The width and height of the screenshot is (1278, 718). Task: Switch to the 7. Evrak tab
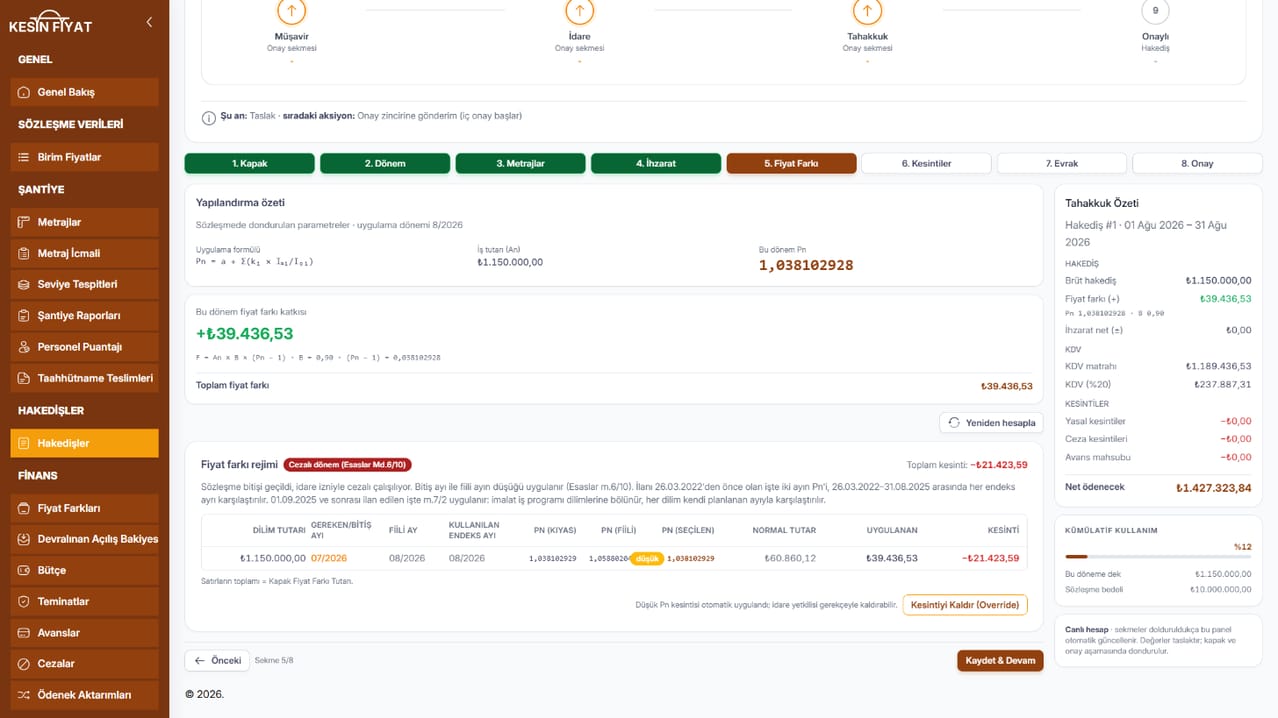point(1062,163)
